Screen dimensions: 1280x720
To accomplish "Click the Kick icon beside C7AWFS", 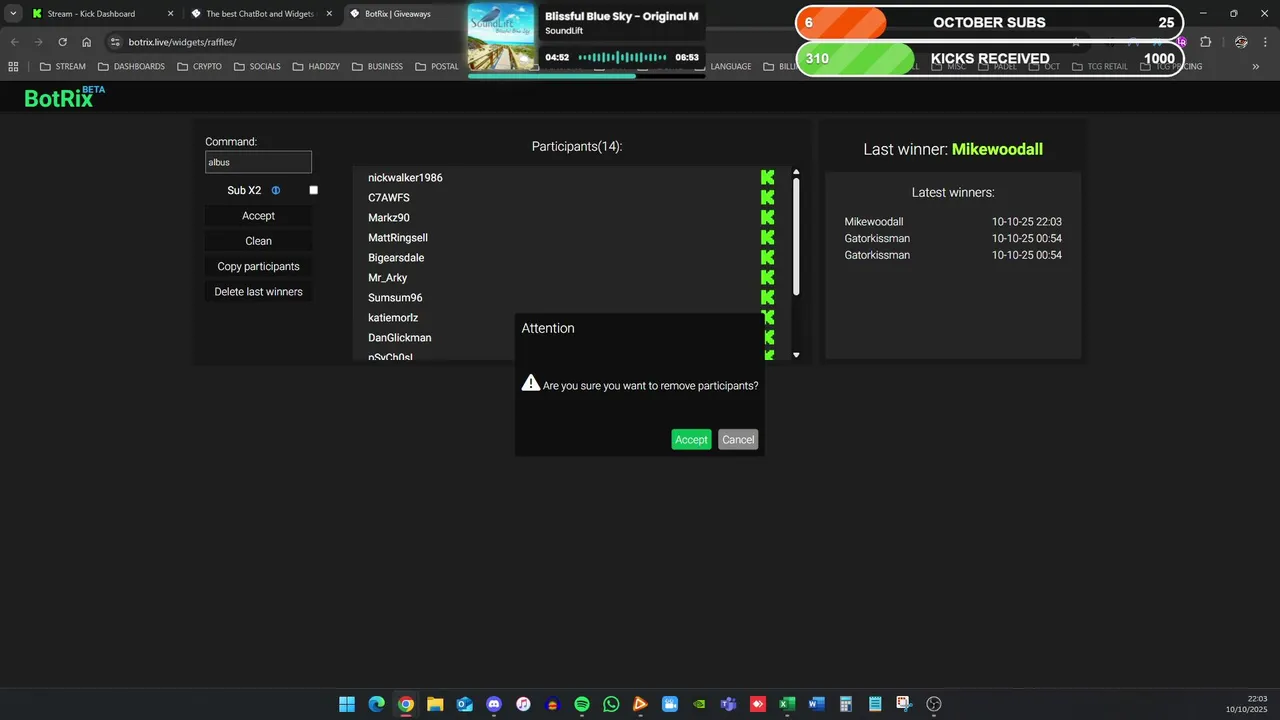I will tap(768, 197).
